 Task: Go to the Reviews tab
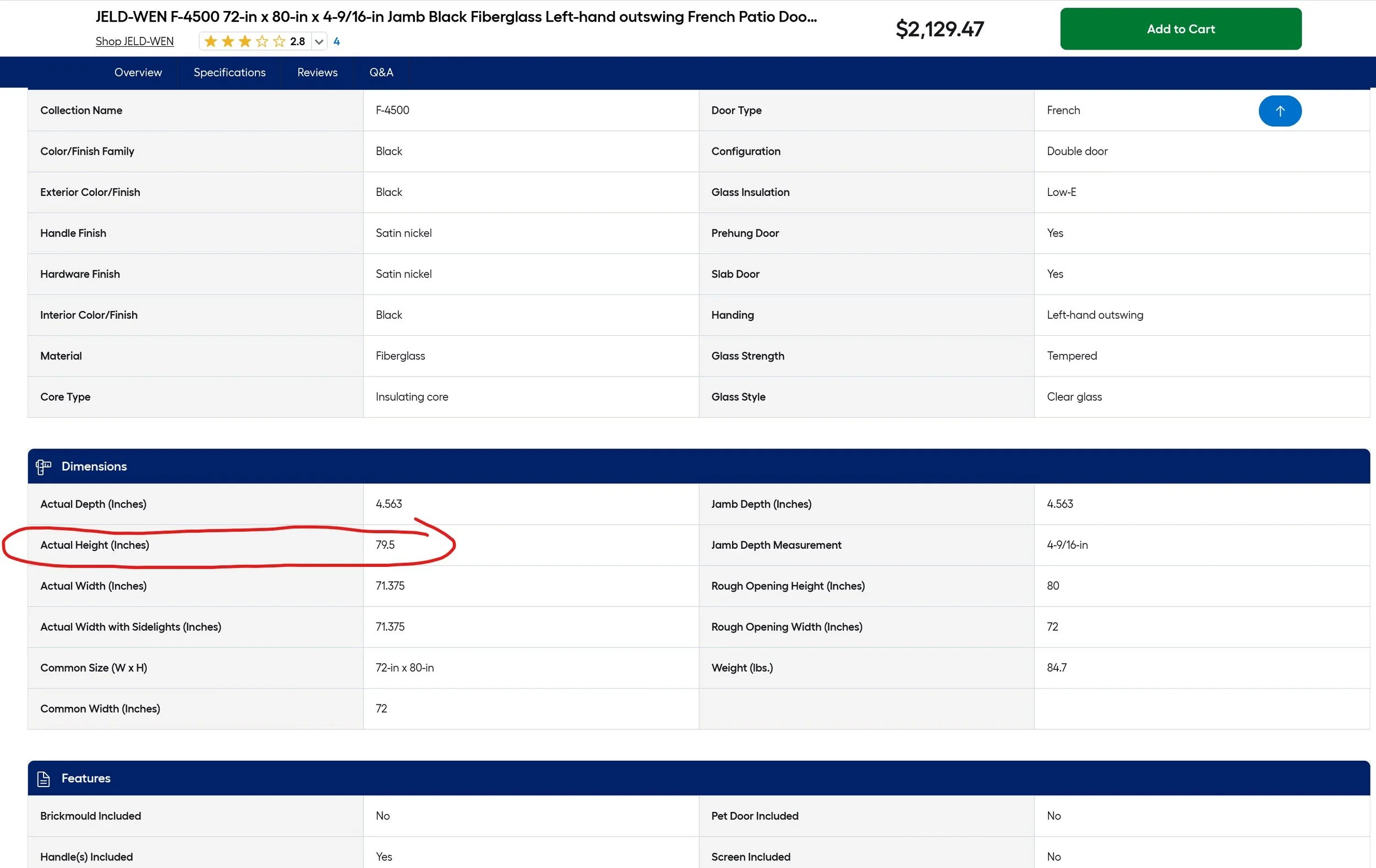click(317, 73)
